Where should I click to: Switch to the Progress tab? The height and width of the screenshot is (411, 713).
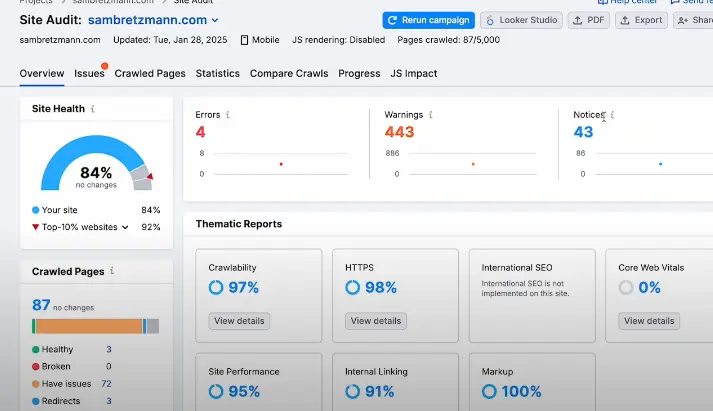click(359, 73)
